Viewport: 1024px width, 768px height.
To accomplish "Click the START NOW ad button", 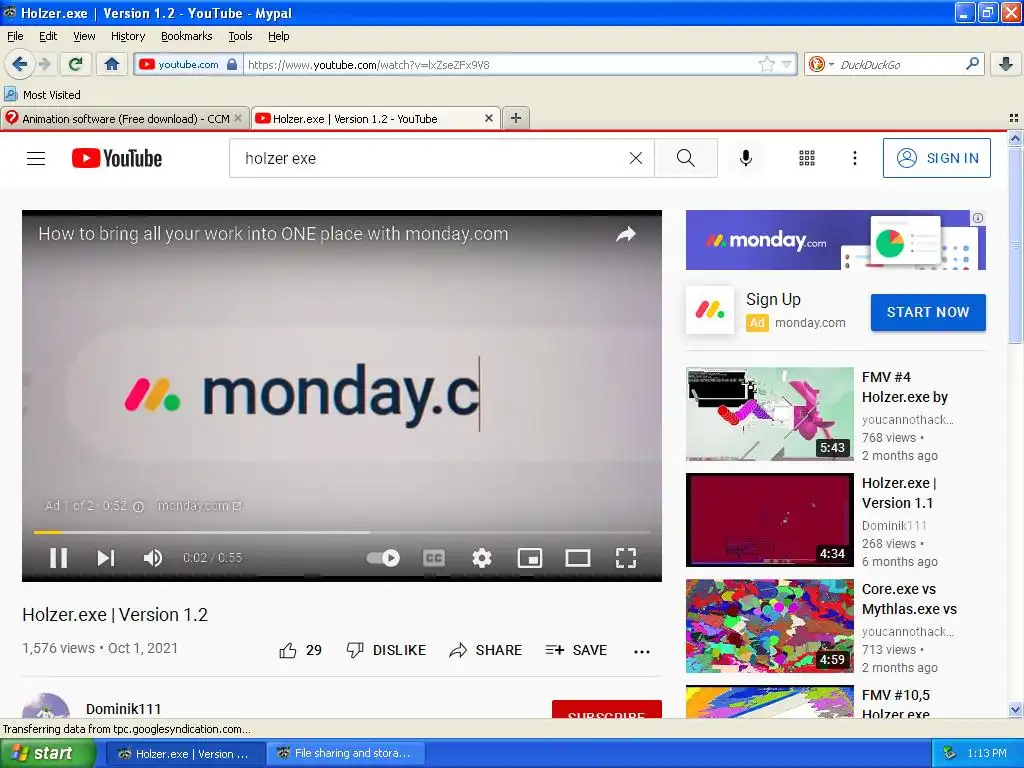I will pyautogui.click(x=928, y=312).
